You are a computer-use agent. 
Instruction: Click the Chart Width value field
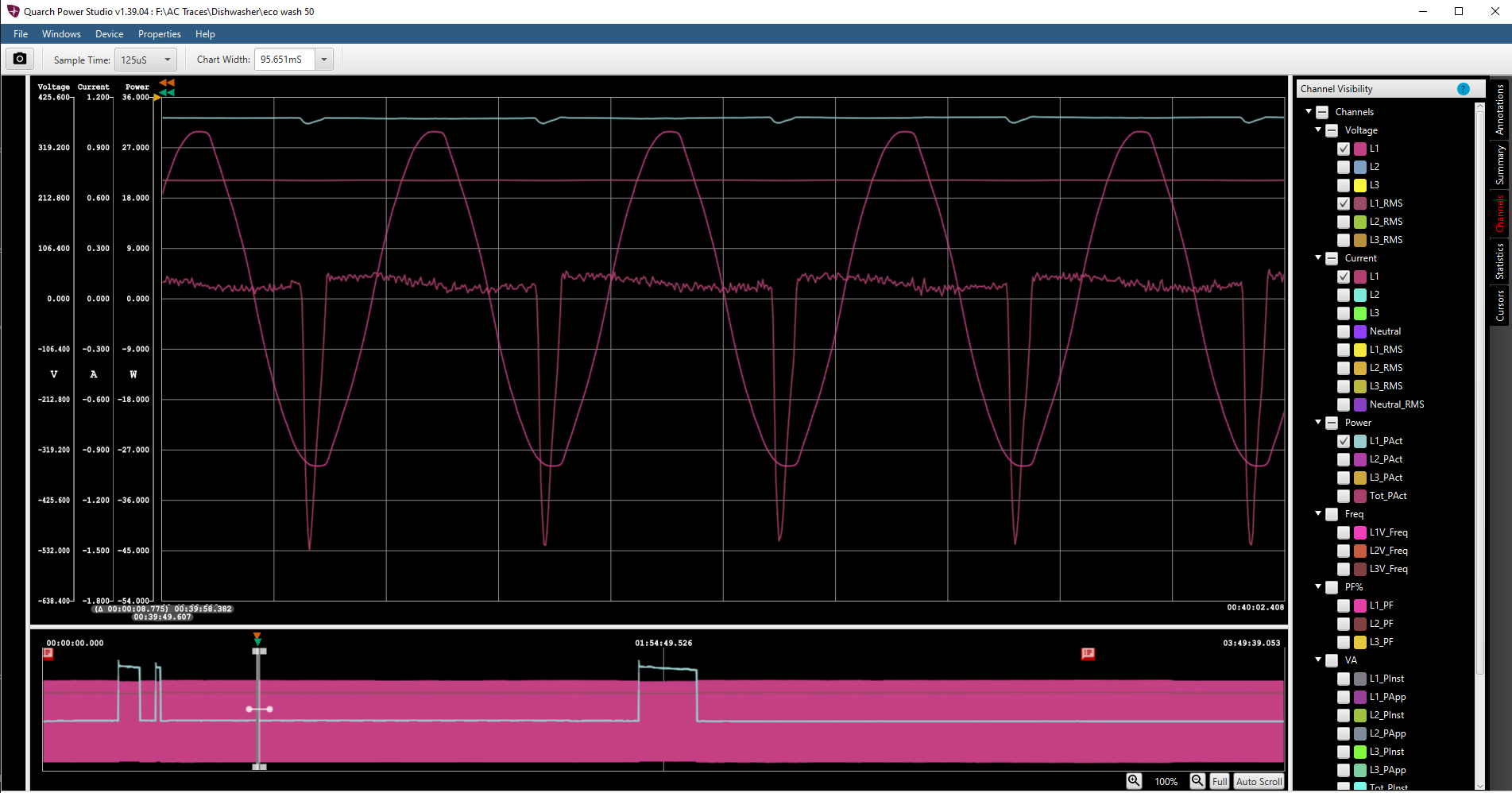[x=284, y=60]
